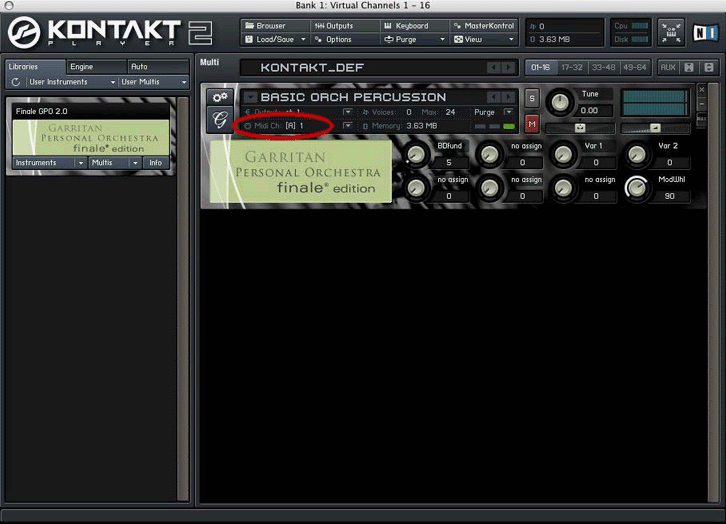The image size is (726, 524).
Task: Switch to the Libraries tab
Action: pos(35,67)
